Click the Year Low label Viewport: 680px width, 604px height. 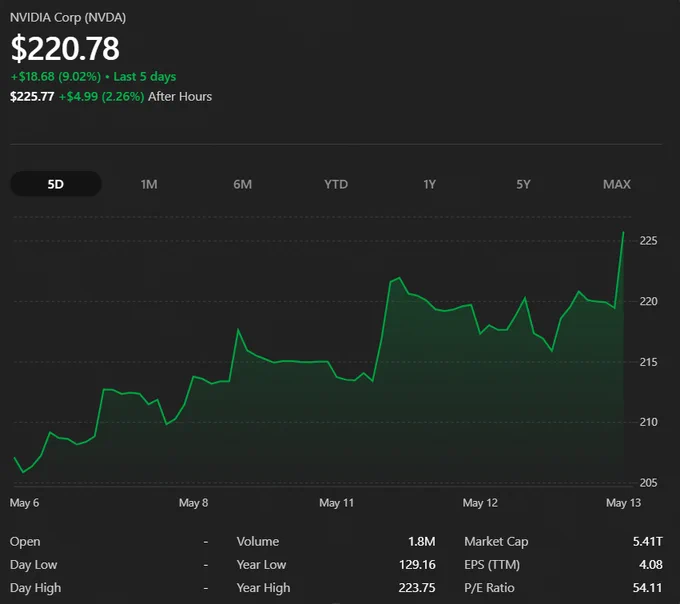point(262,565)
